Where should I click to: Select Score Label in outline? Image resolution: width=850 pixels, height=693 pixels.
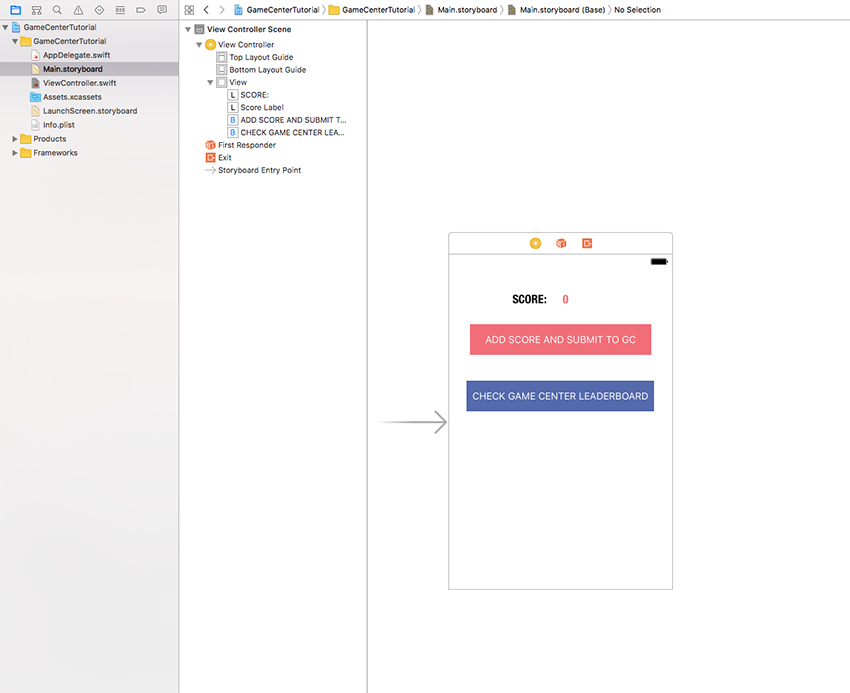tap(262, 107)
